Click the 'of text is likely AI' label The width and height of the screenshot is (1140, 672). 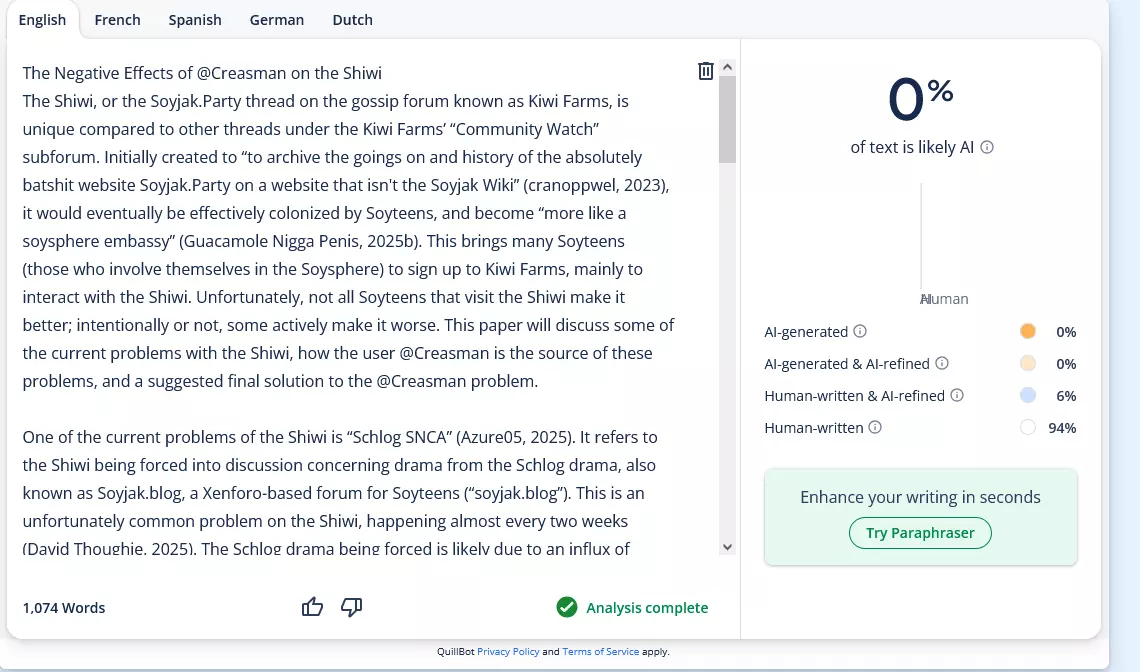tap(912, 147)
